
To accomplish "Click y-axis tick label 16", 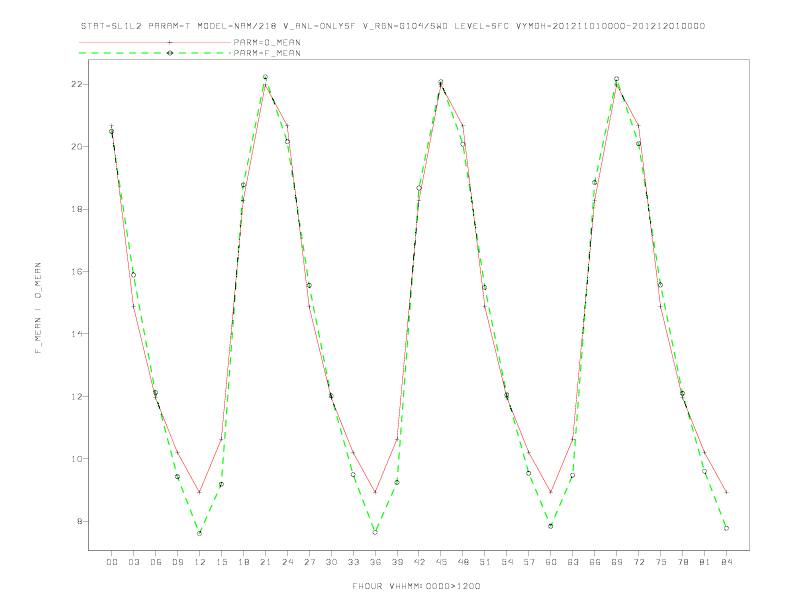I will 77,272.
